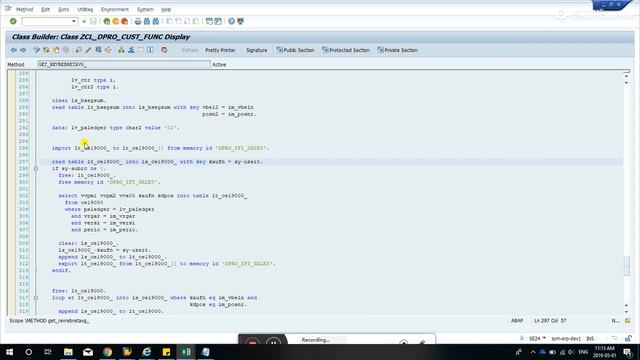Open the Environment menu

coord(115,9)
